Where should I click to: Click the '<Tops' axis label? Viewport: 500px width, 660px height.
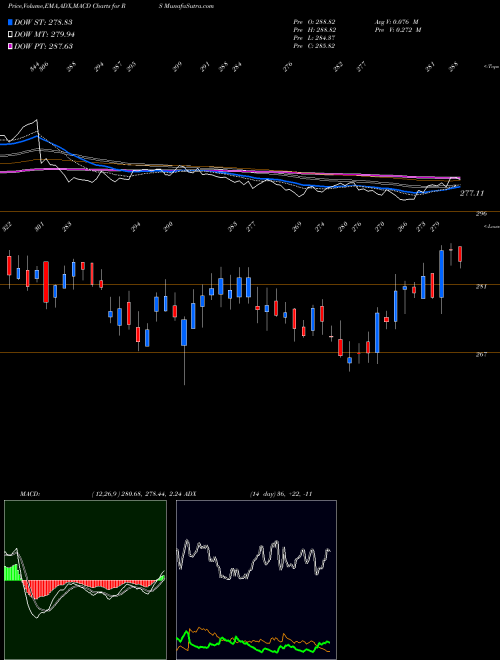[491, 67]
